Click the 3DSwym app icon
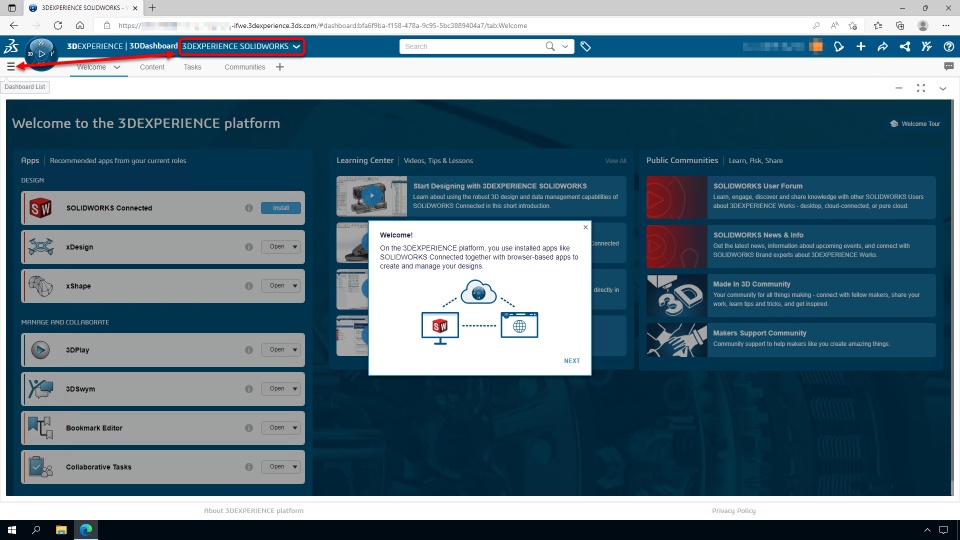 pyautogui.click(x=40, y=389)
